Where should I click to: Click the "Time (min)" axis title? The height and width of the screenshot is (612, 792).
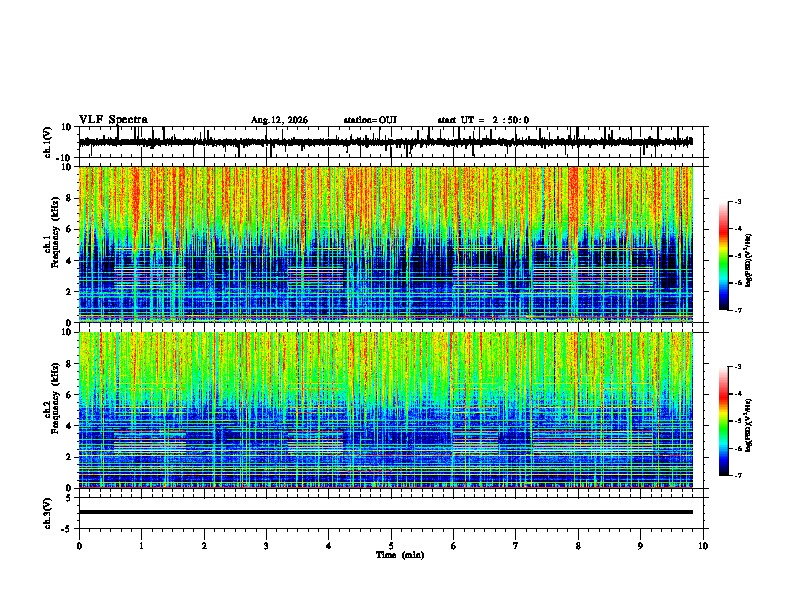(400, 555)
